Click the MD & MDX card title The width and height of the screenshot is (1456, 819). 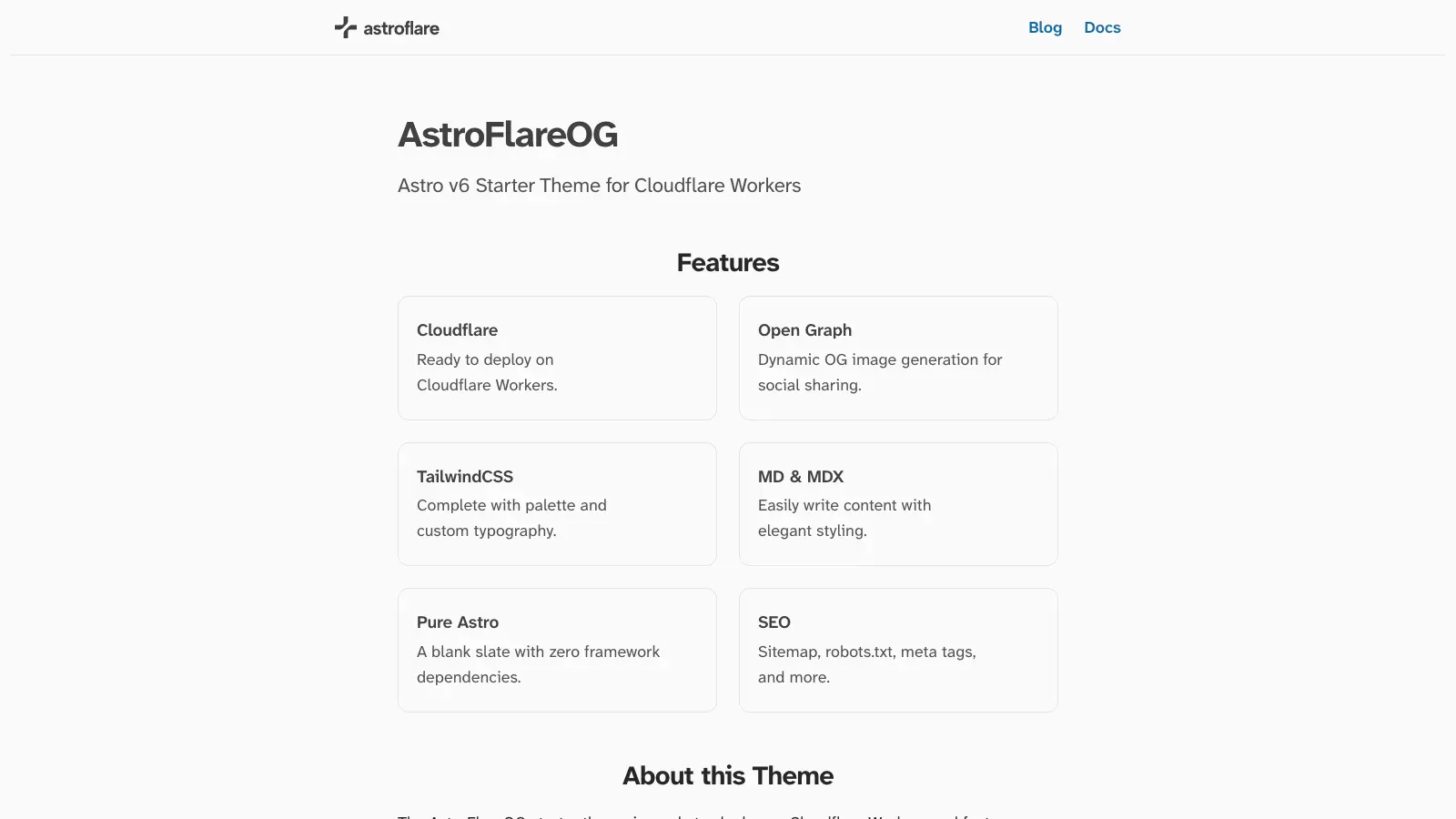(x=801, y=477)
